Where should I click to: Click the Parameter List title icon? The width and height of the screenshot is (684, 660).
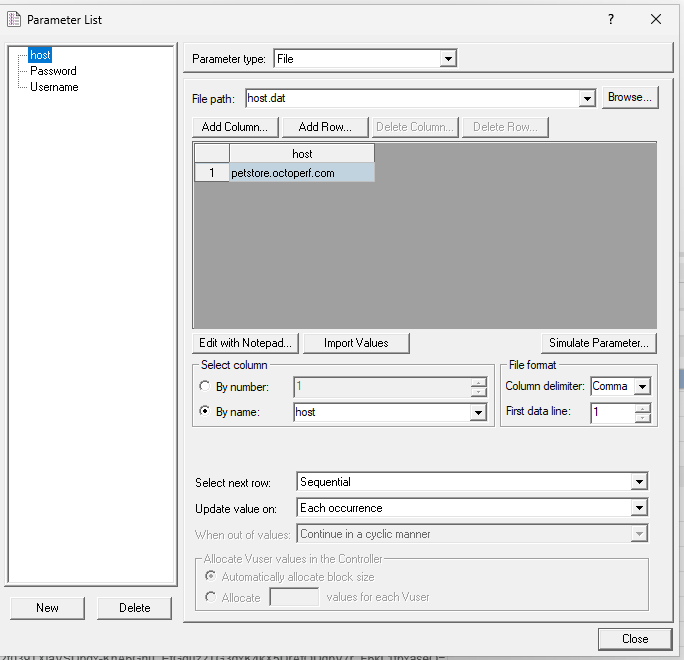click(x=14, y=19)
